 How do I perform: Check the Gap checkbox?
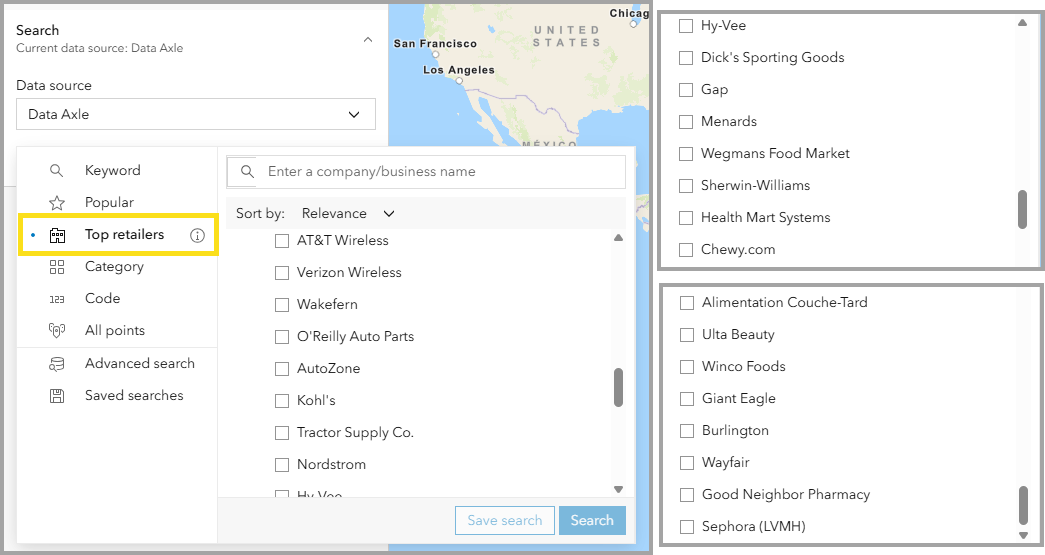[x=686, y=90]
